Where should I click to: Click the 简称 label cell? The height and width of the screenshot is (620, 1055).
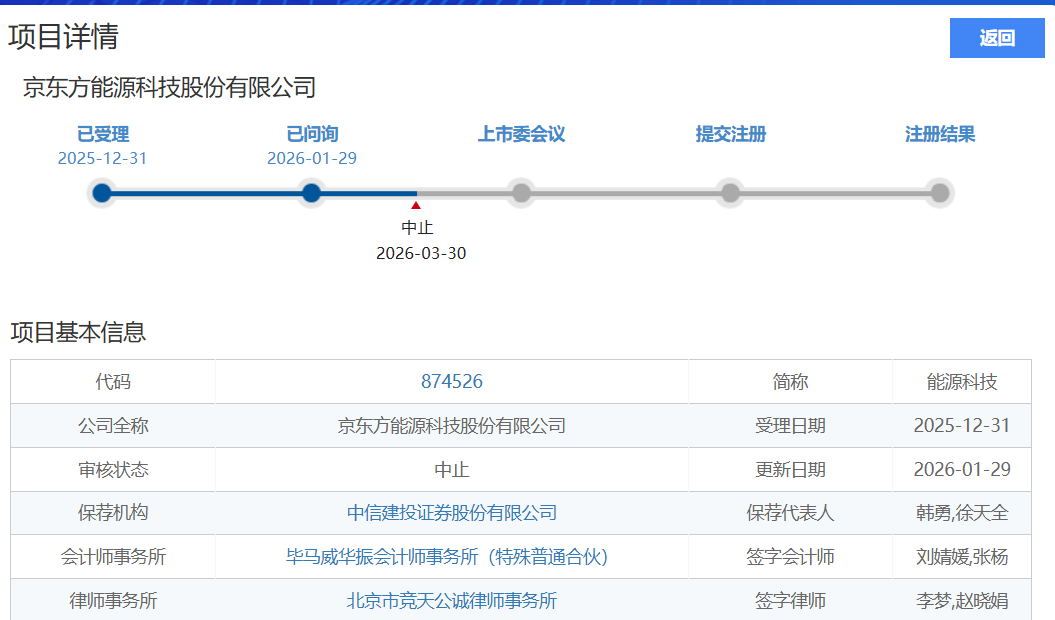pyautogui.click(x=790, y=382)
